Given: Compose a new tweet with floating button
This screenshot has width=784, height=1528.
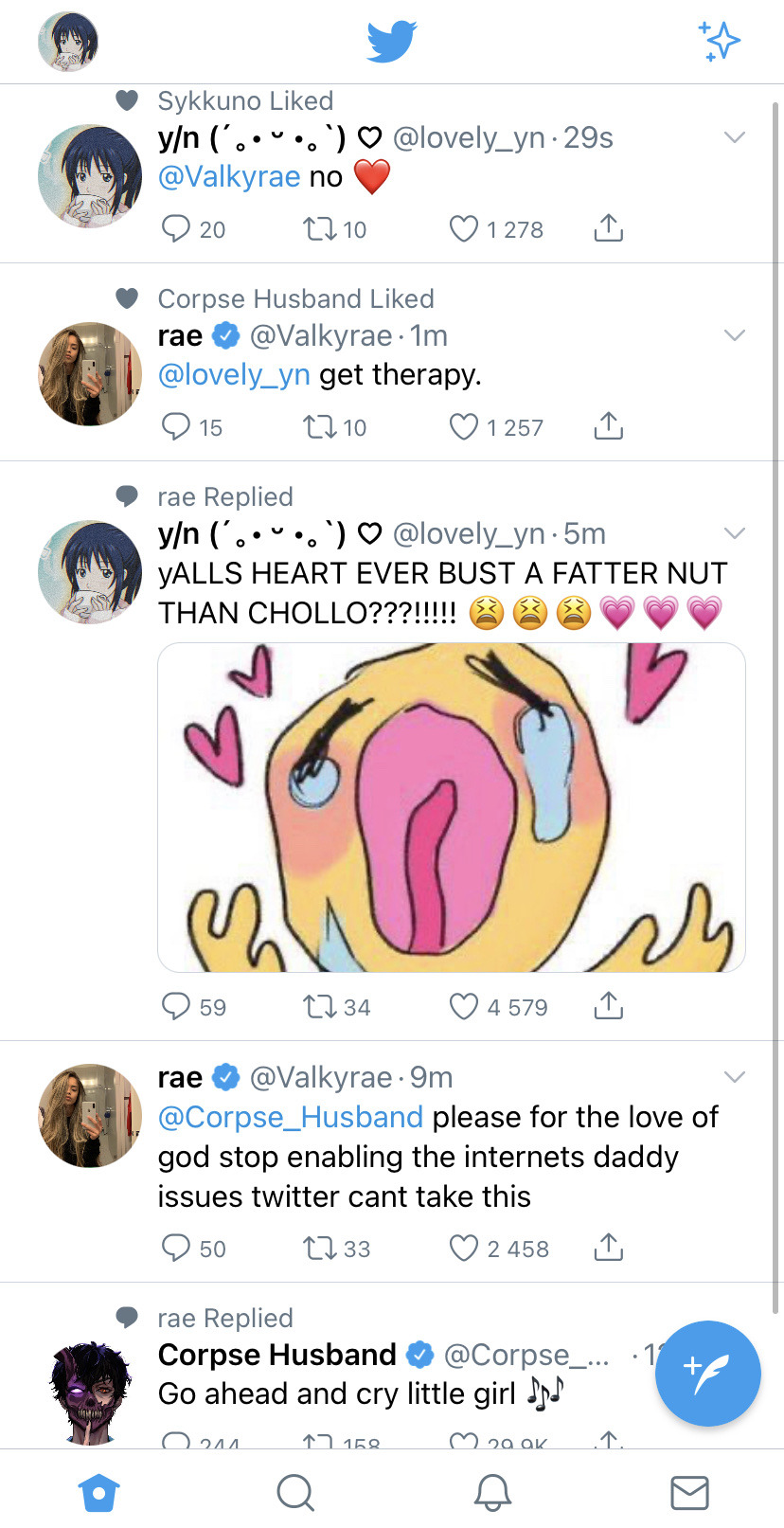Looking at the screenshot, I should pyautogui.click(x=707, y=1373).
